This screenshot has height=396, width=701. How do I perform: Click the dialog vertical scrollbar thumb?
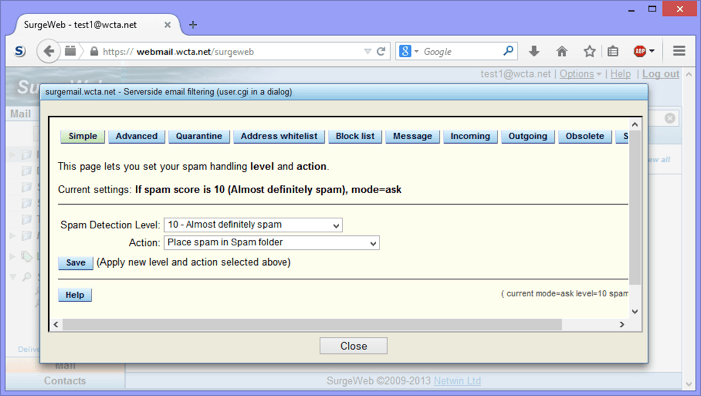coord(635,208)
